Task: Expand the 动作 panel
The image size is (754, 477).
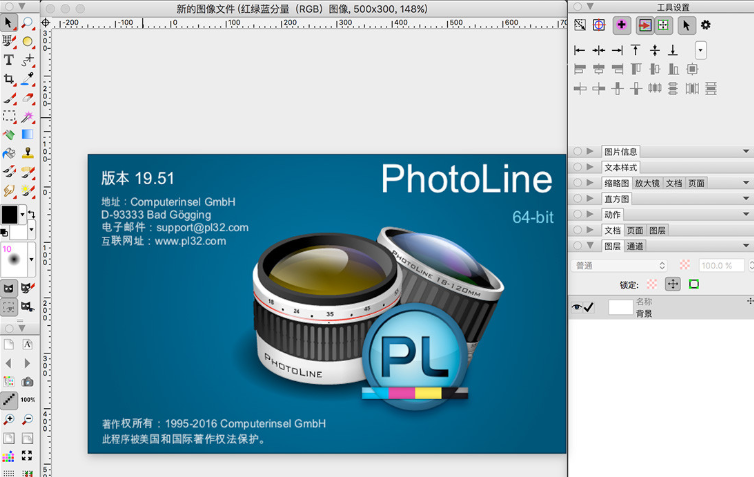Action: coord(590,214)
